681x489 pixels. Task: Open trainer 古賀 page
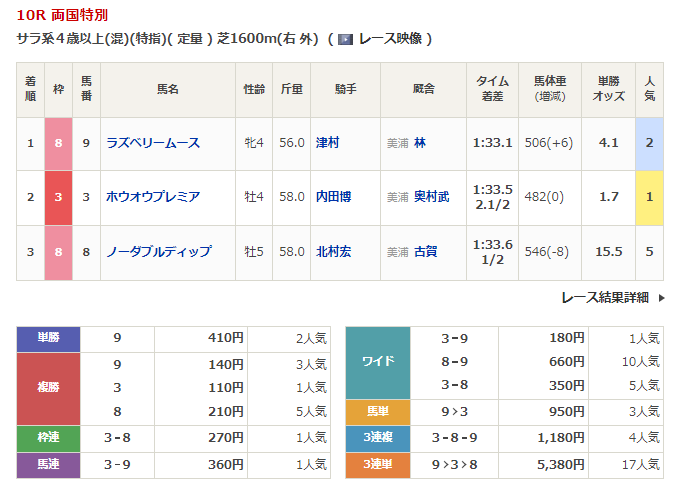coord(426,252)
